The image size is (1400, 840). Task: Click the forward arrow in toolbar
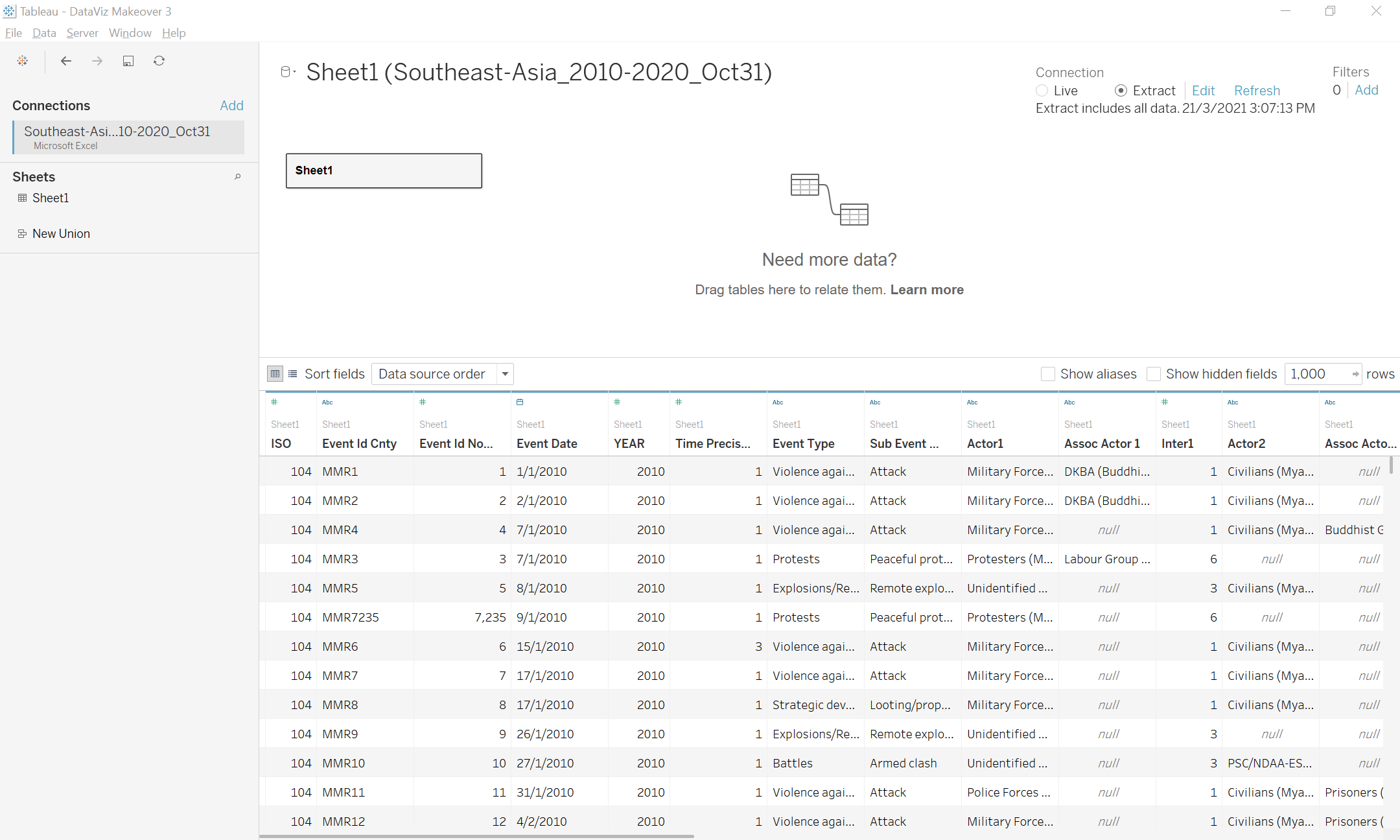97,61
